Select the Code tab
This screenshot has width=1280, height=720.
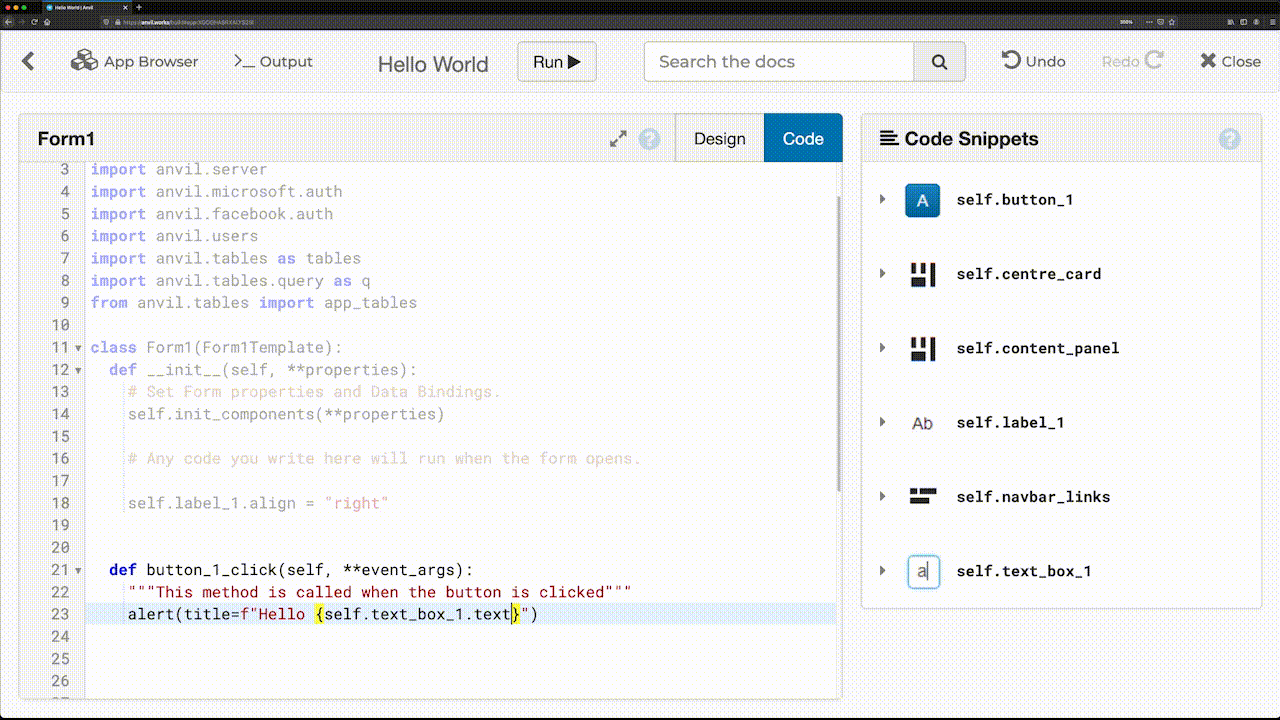point(803,138)
